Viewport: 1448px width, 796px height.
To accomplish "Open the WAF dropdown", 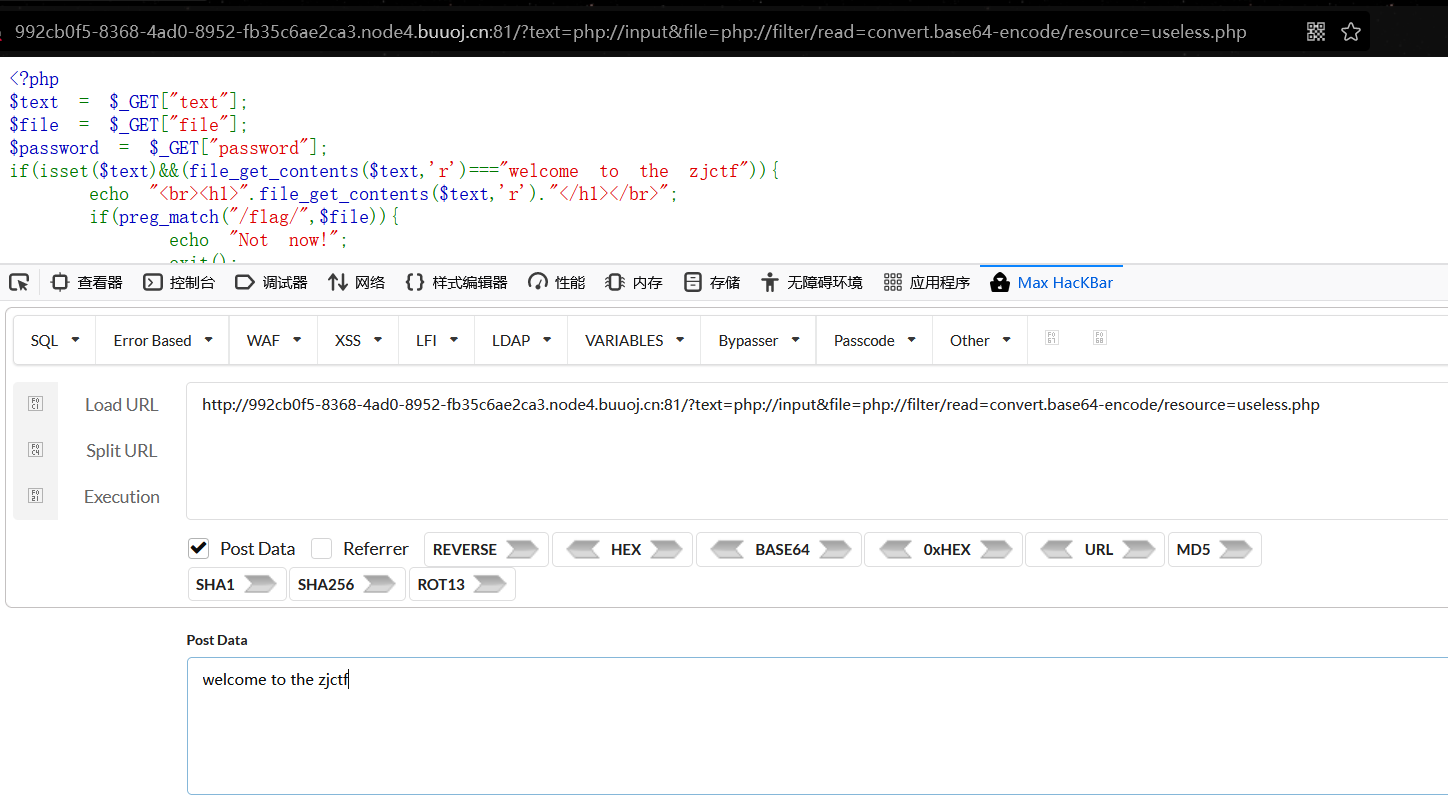I will (274, 340).
